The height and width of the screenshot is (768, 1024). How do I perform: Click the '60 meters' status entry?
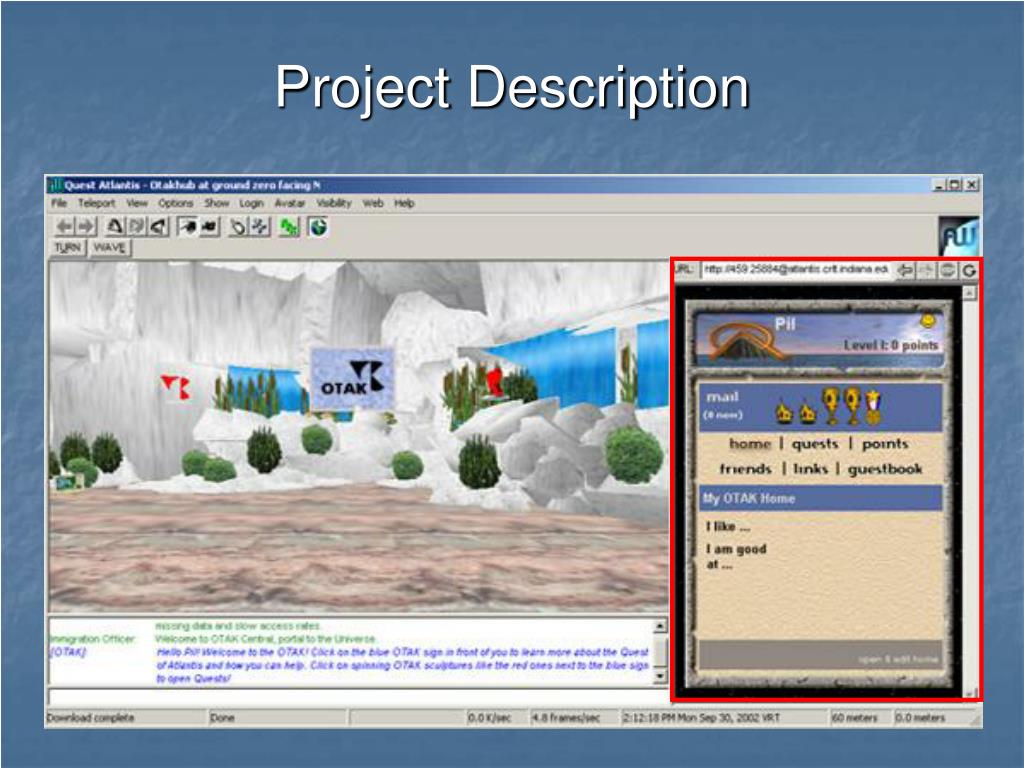pyautogui.click(x=854, y=718)
